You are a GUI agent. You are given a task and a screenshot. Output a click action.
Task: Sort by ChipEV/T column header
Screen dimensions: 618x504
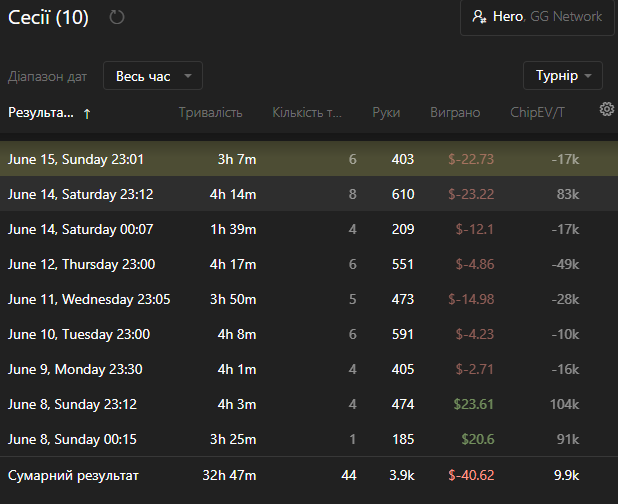537,113
